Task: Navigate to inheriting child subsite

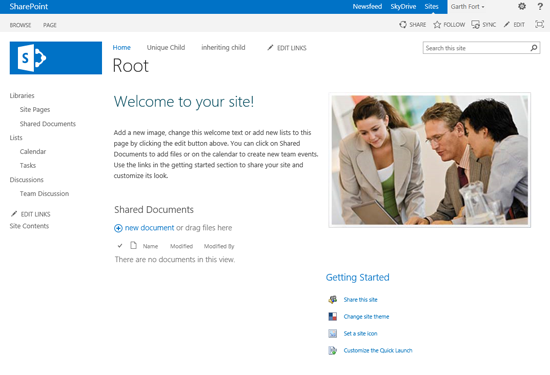Action: (x=223, y=47)
